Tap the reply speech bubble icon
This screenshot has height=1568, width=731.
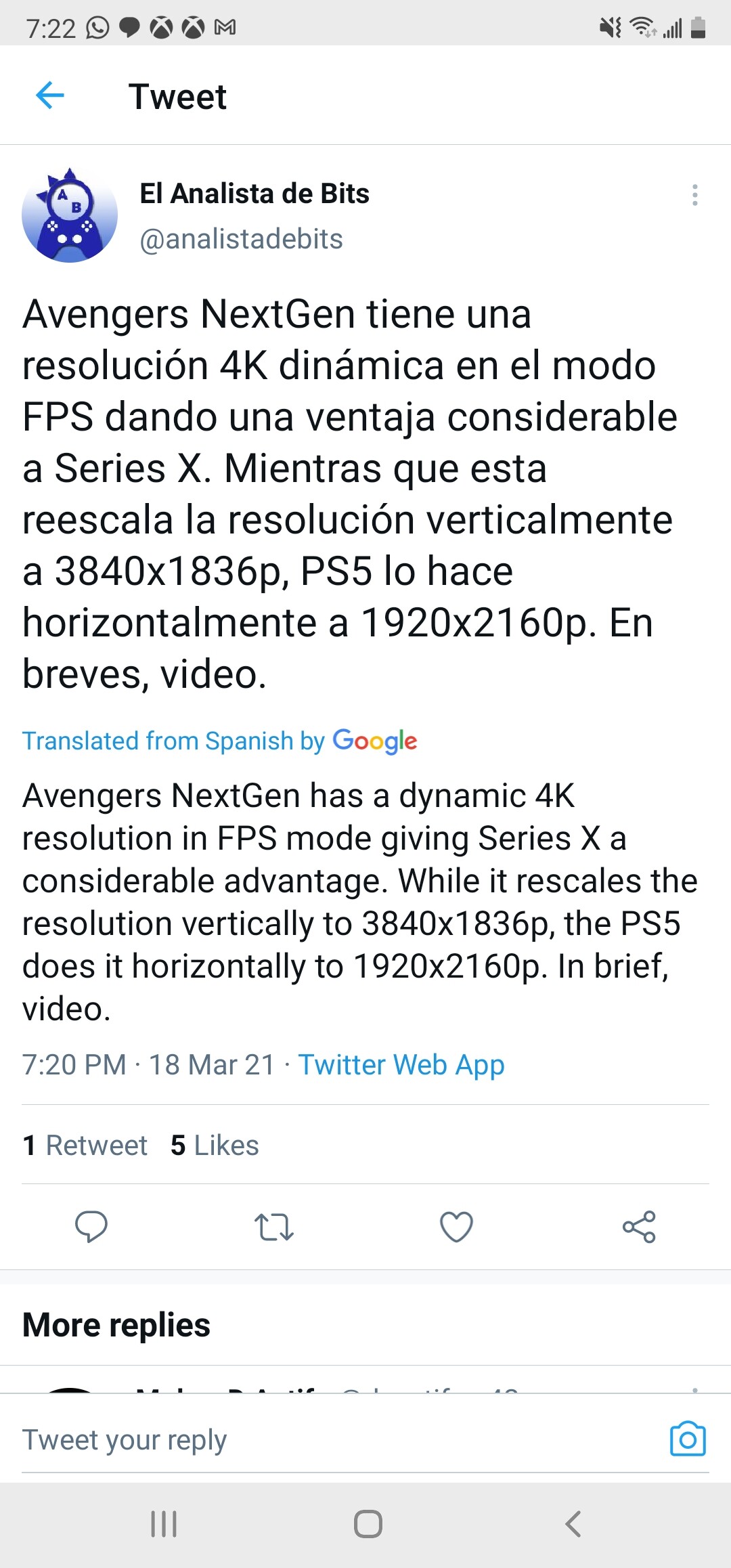pyautogui.click(x=91, y=1226)
